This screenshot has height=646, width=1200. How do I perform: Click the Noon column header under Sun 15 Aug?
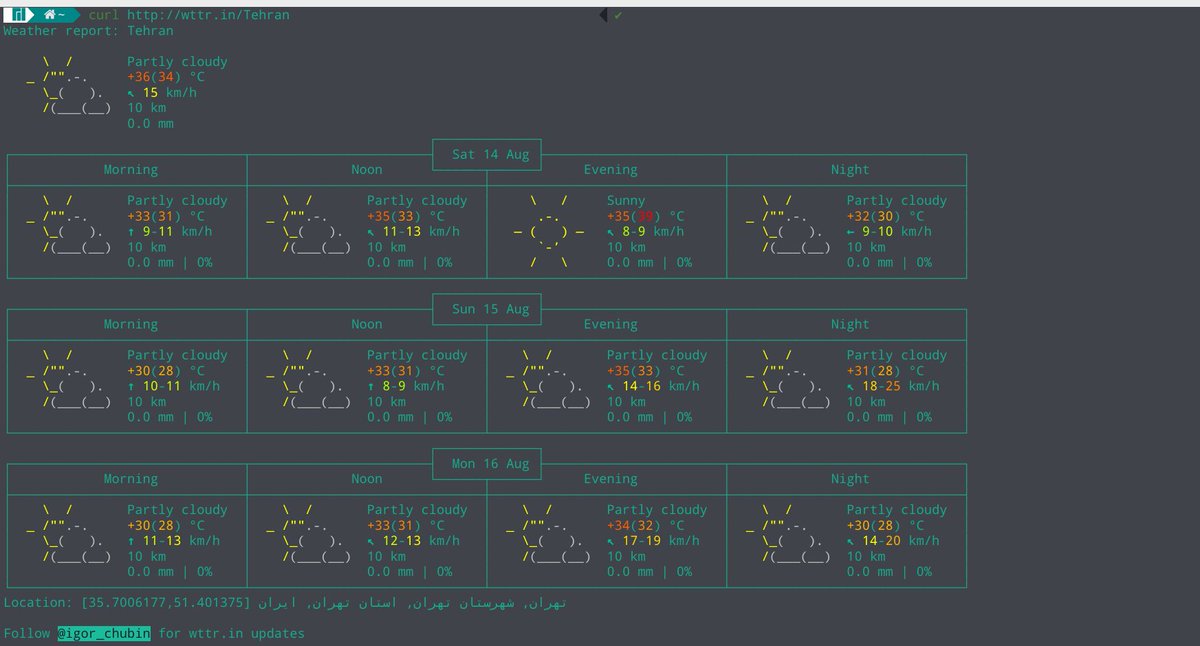[367, 324]
